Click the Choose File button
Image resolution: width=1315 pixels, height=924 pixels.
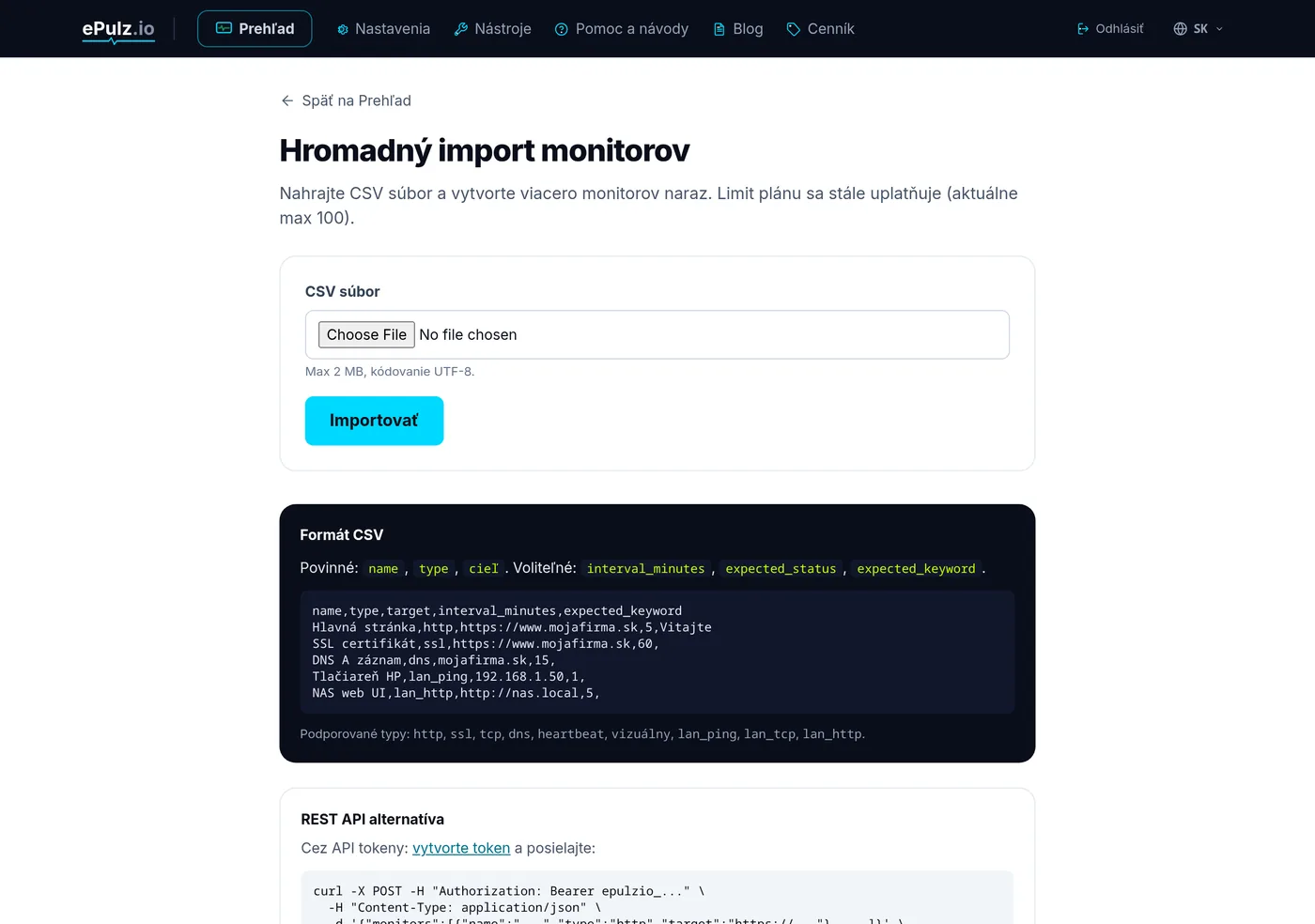tap(366, 334)
